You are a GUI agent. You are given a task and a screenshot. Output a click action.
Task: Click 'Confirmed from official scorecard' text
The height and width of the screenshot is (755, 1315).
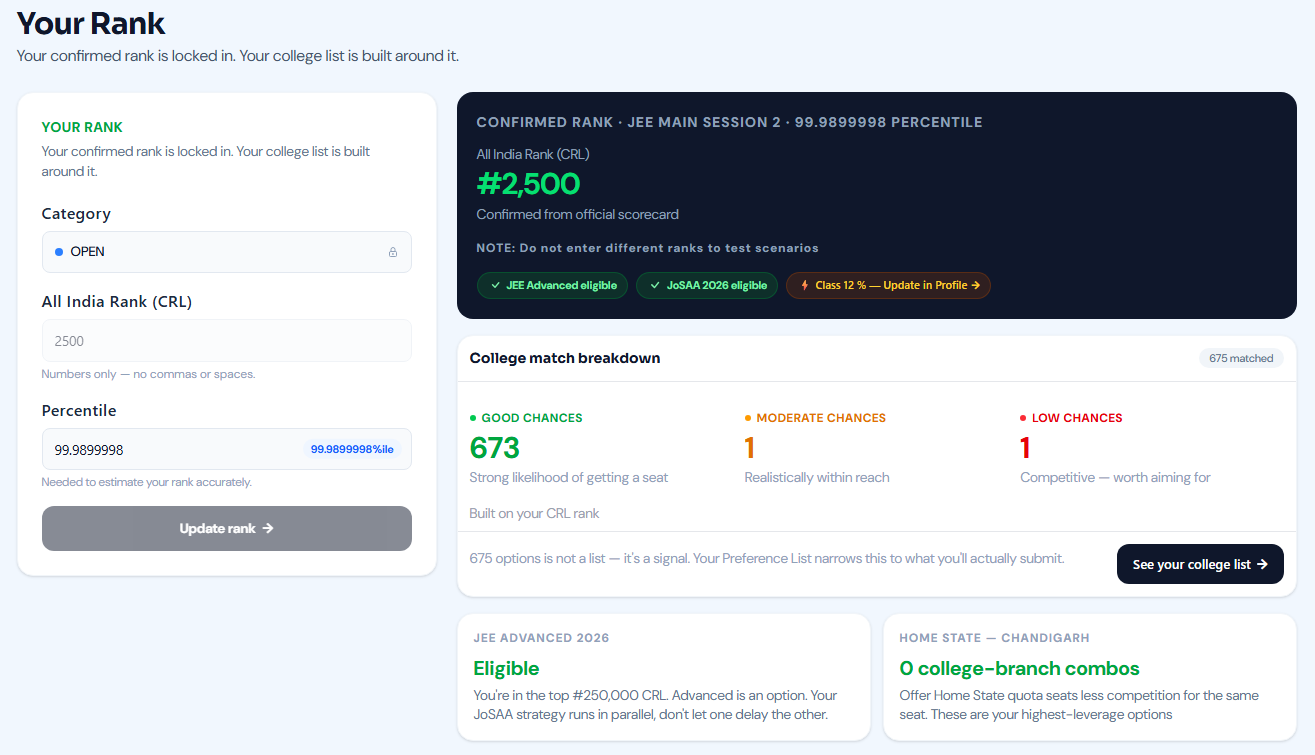(x=578, y=214)
